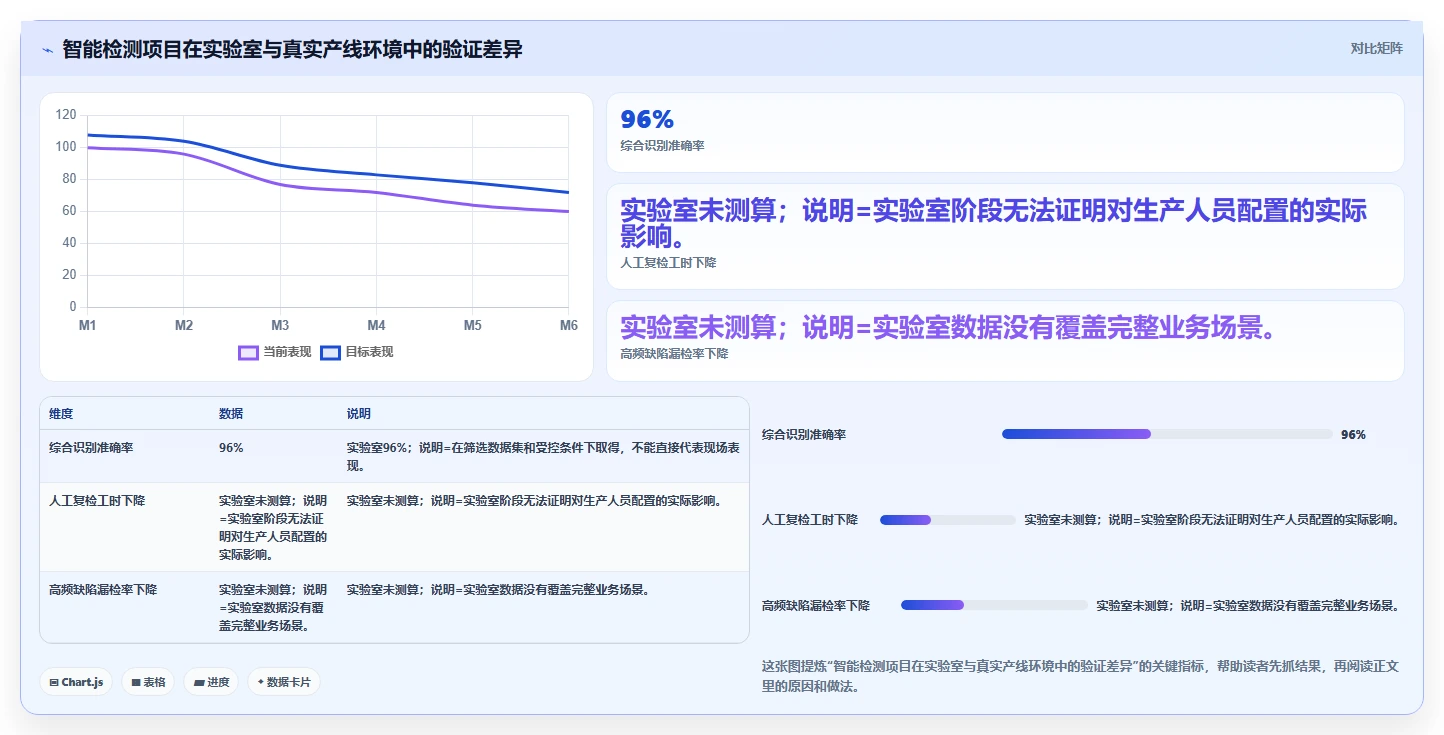Click the 人工复检工时下降 progress bar

[948, 520]
